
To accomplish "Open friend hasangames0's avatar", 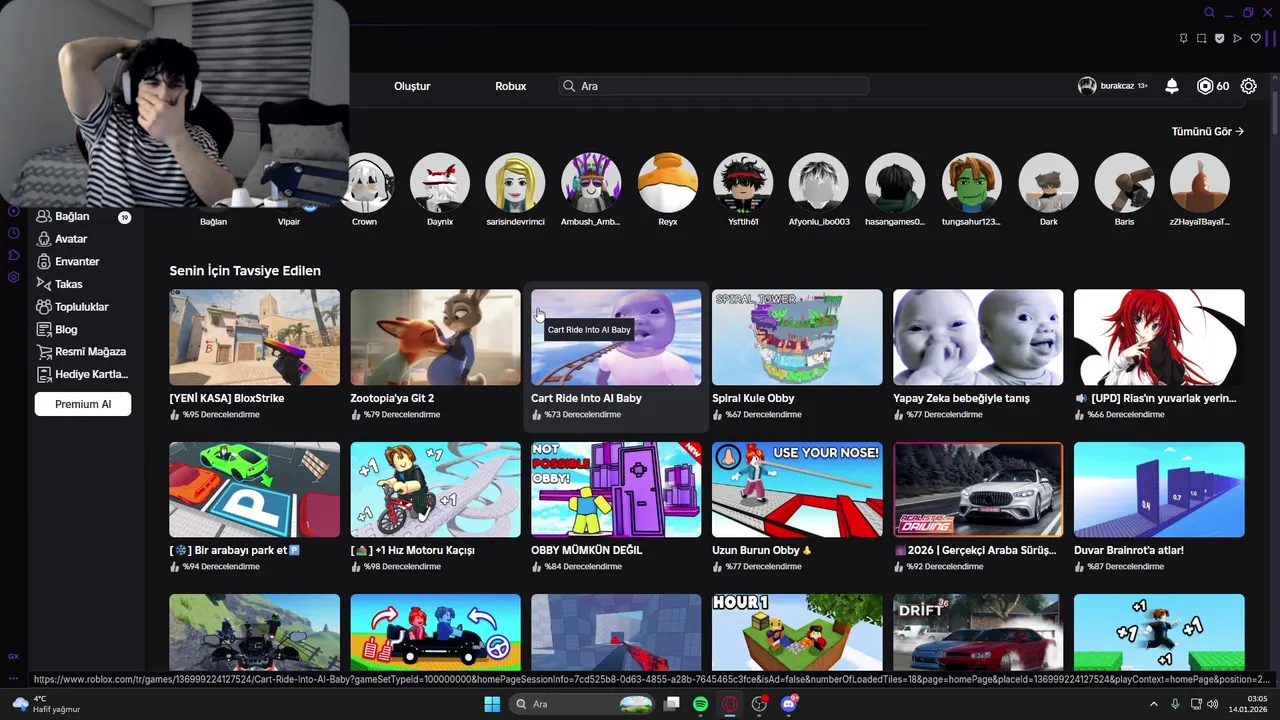I will (x=895, y=183).
